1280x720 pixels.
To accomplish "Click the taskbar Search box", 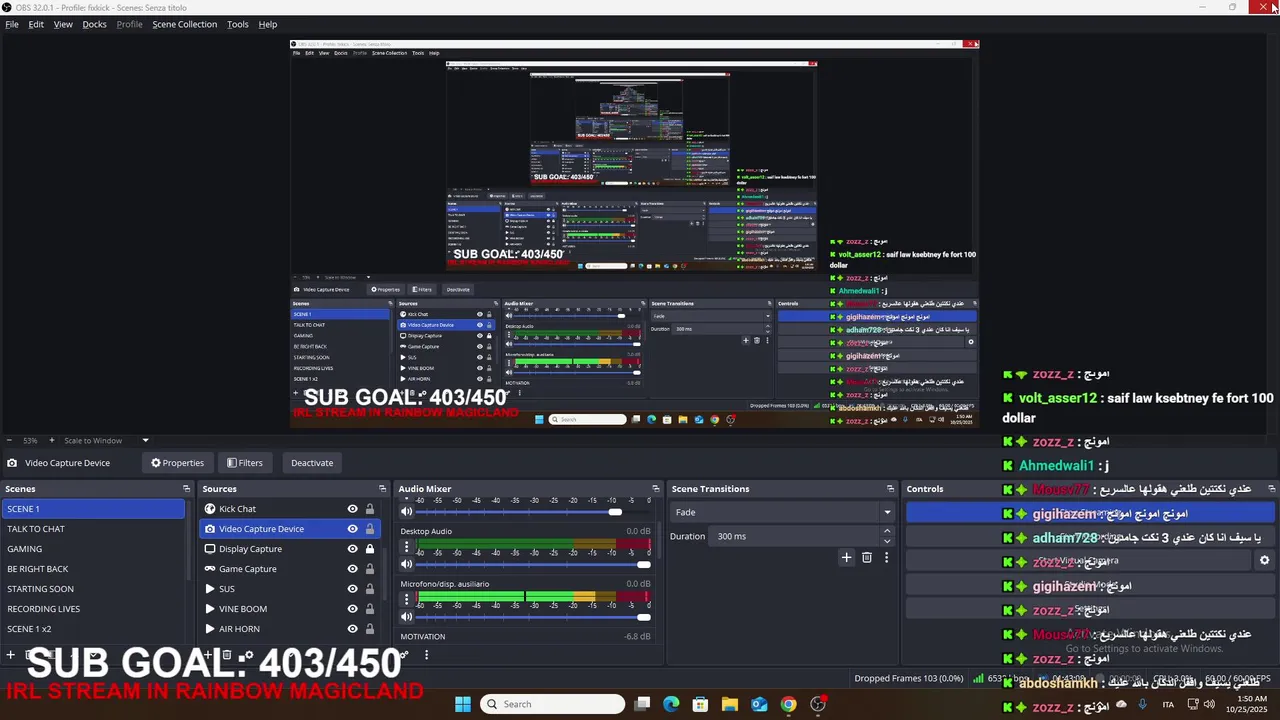I will [552, 704].
